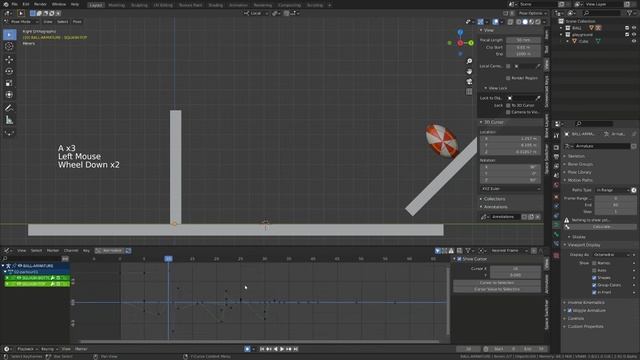Image resolution: width=640 pixels, height=360 pixels.
Task: Expand the Custom Properties panel
Action: (585, 327)
